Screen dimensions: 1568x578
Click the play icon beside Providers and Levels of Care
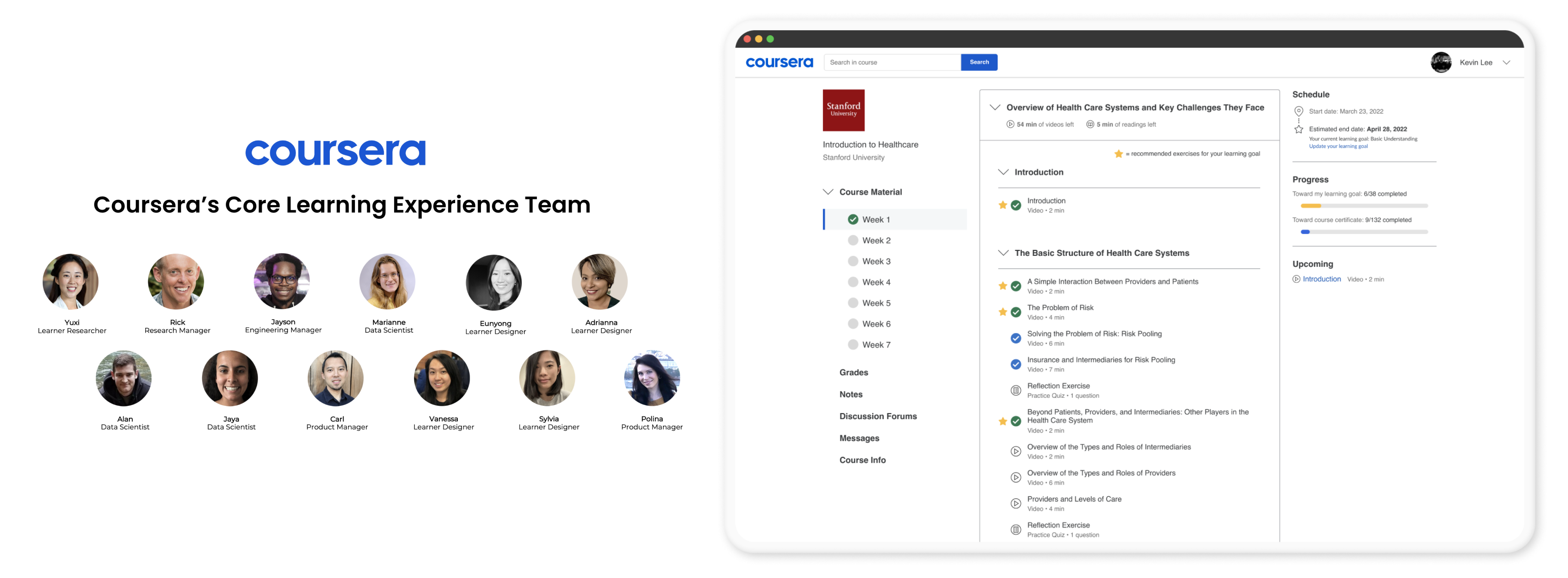pos(1016,504)
